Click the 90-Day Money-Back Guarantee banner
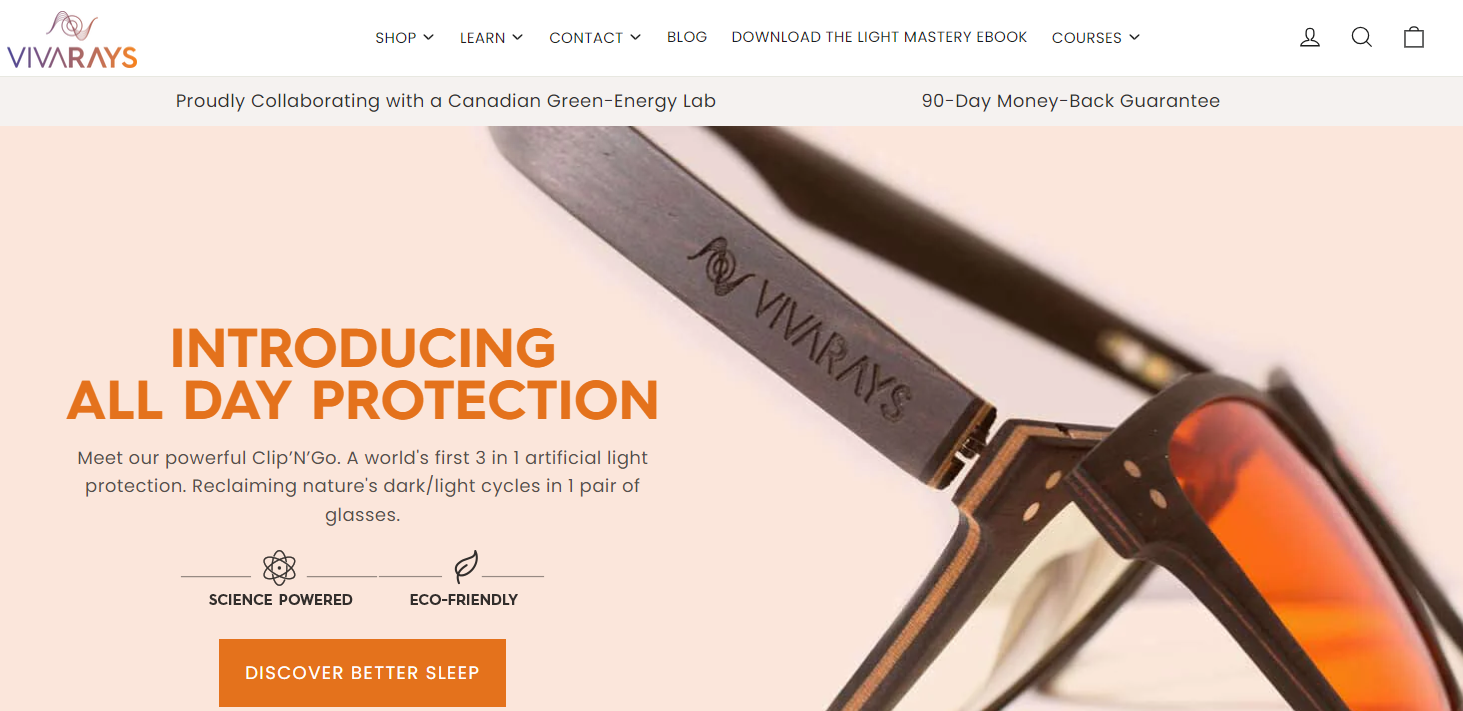The height and width of the screenshot is (711, 1463). [x=1070, y=101]
